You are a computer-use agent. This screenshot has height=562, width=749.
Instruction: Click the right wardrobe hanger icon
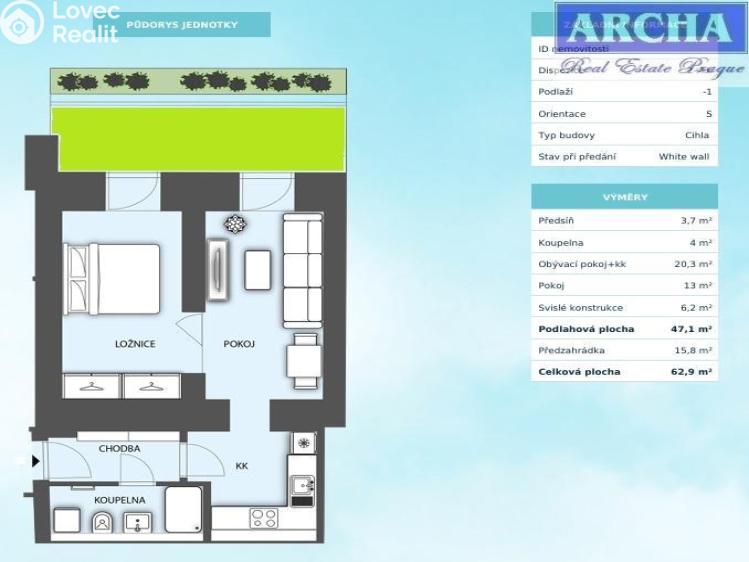coord(151,386)
